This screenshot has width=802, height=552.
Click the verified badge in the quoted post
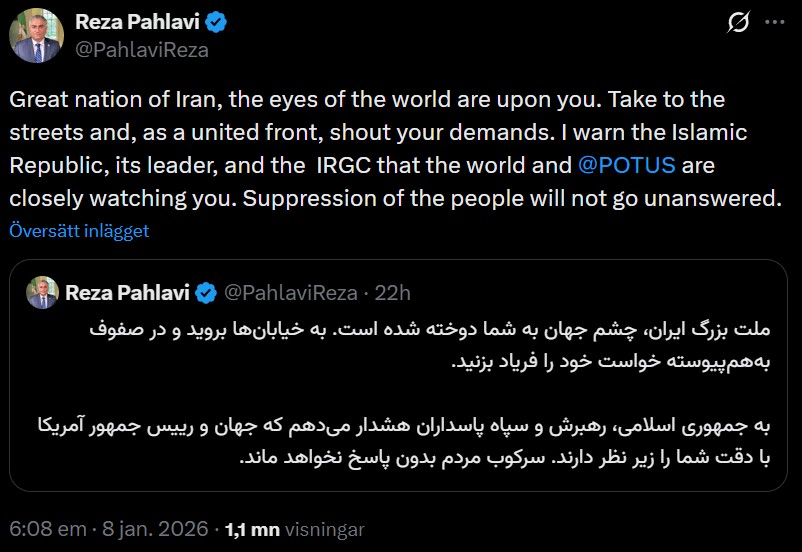click(206, 293)
